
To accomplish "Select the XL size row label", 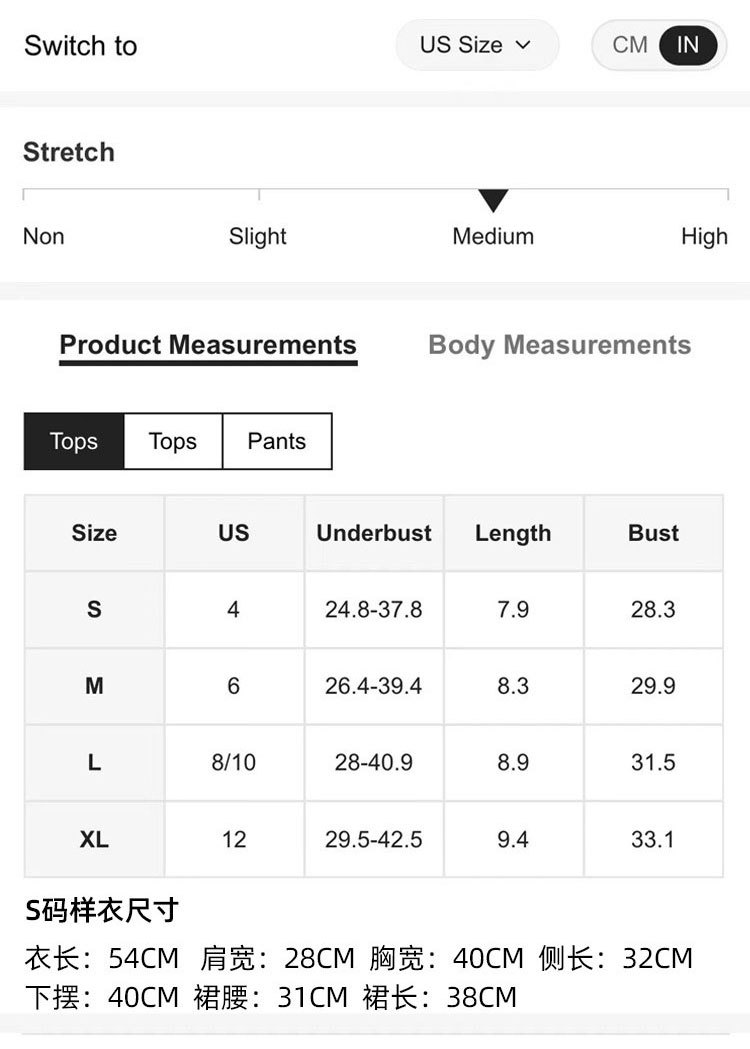I will tap(94, 839).
